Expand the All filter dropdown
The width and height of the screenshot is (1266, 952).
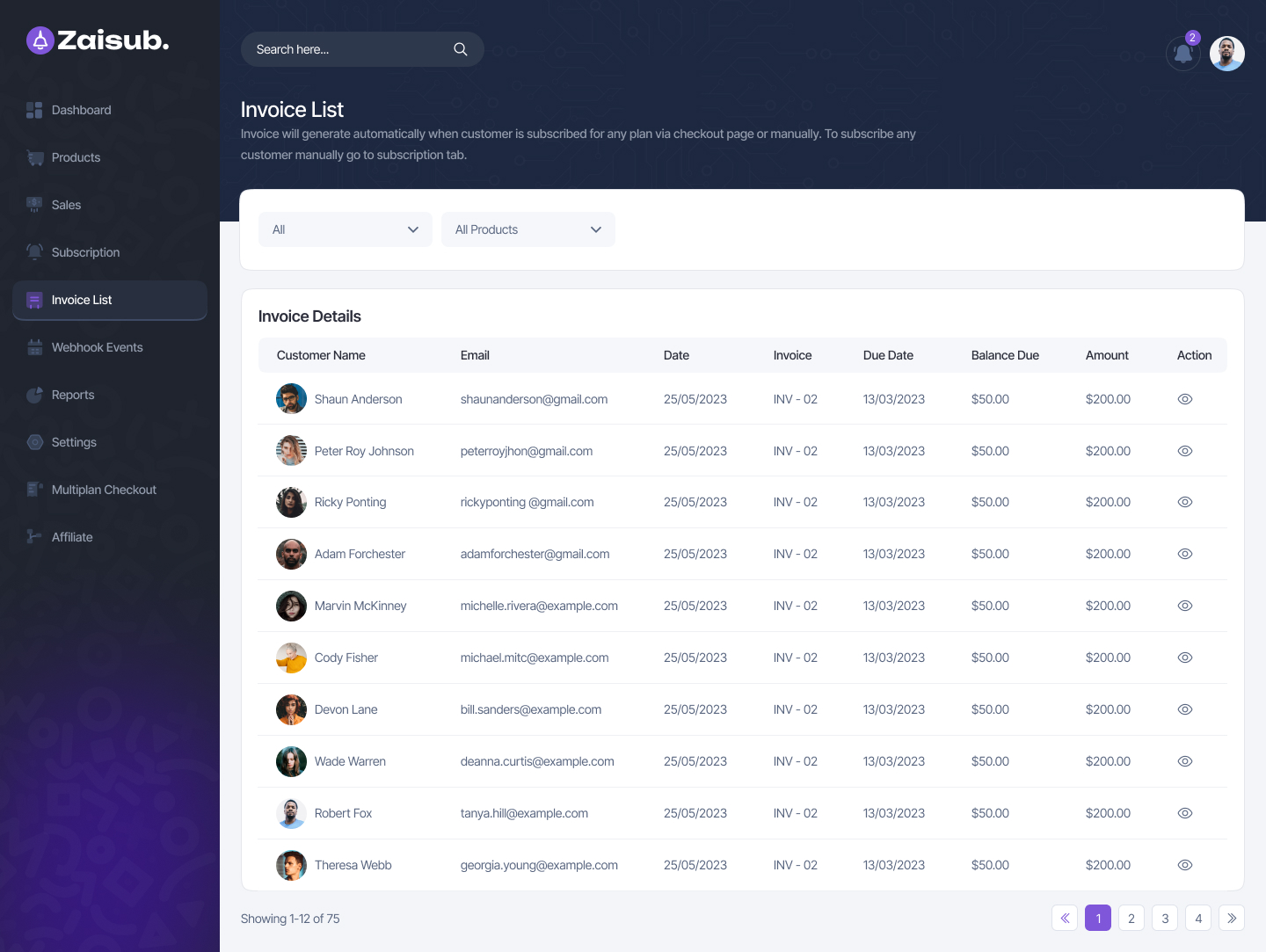[x=345, y=229]
